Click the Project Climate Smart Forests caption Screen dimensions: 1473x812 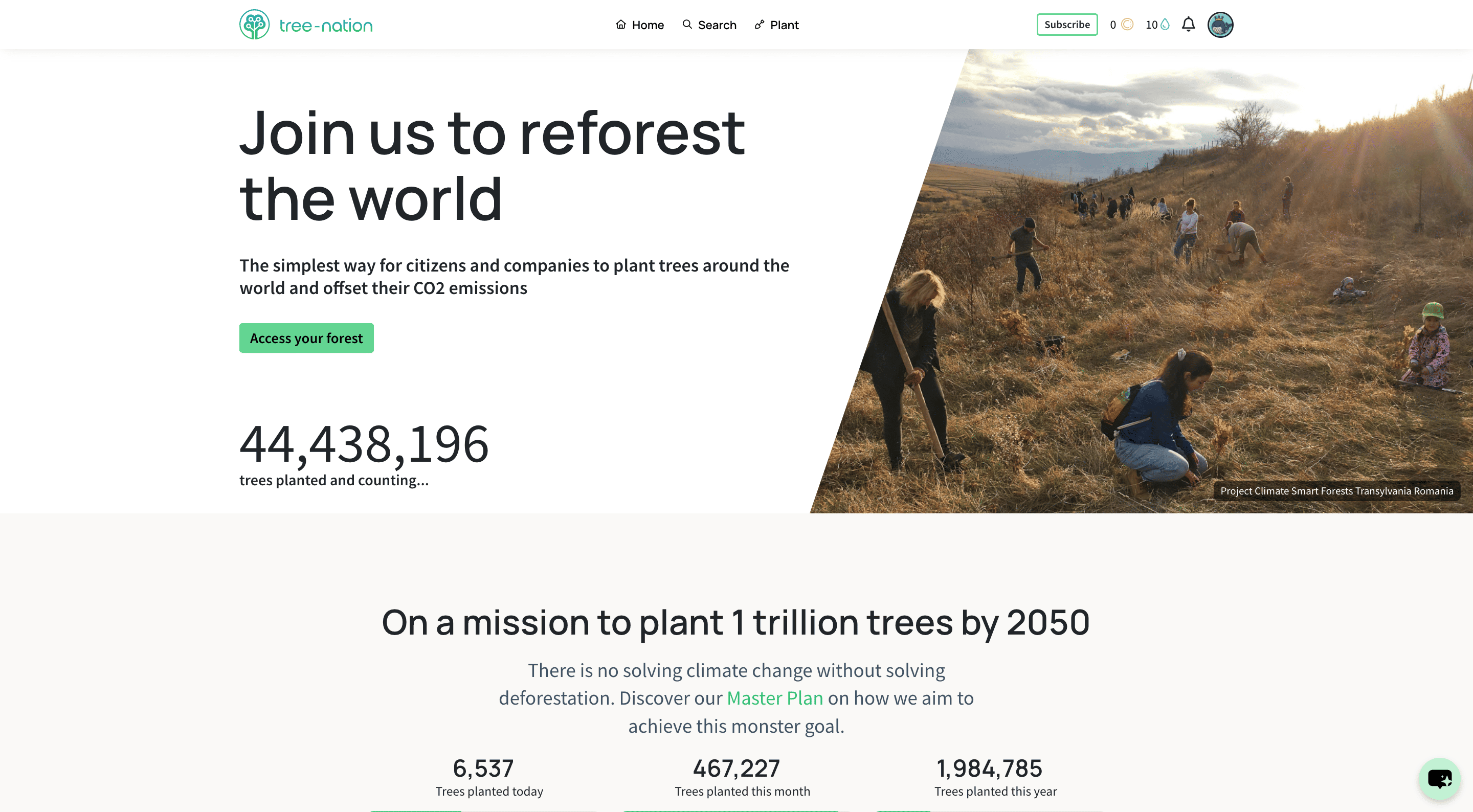click(1336, 491)
